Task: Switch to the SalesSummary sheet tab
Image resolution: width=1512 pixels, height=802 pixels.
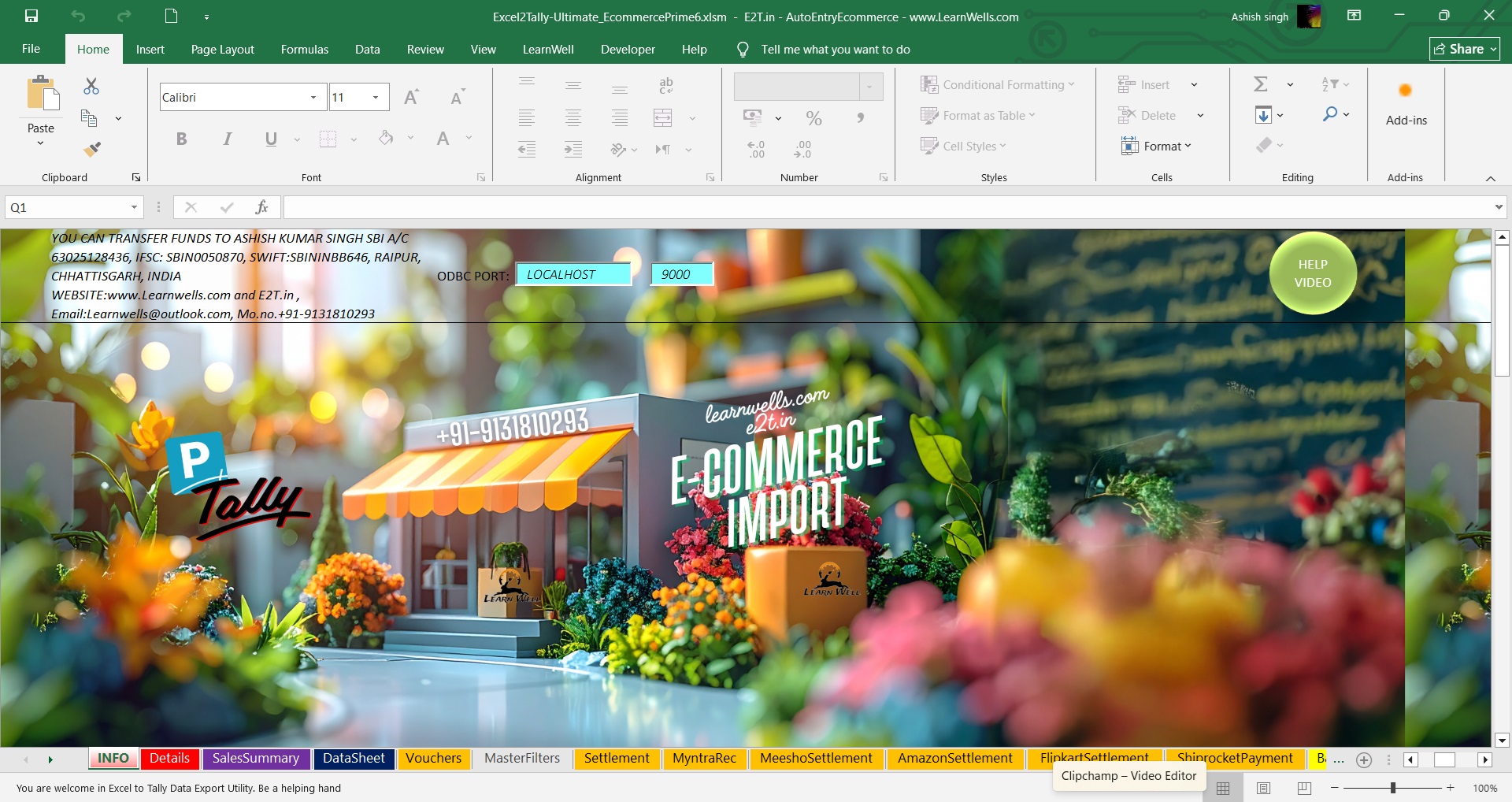Action: [x=256, y=758]
